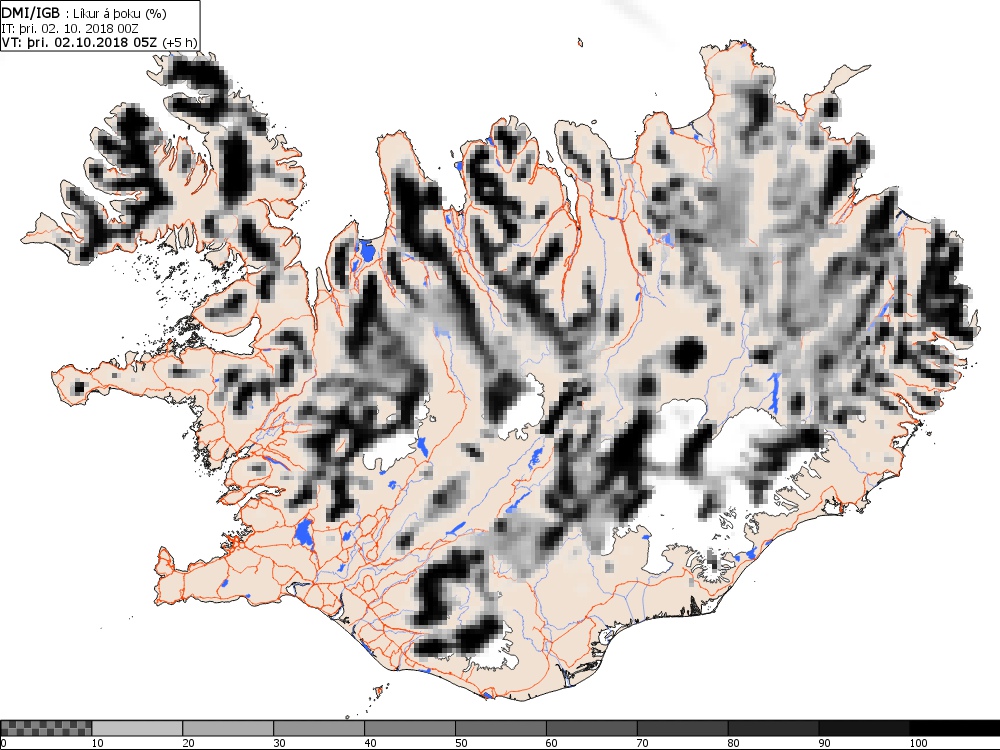Viewport: 1000px width, 750px height.
Task: Click the 10–20% light gray legend swatch
Action: [x=137, y=728]
